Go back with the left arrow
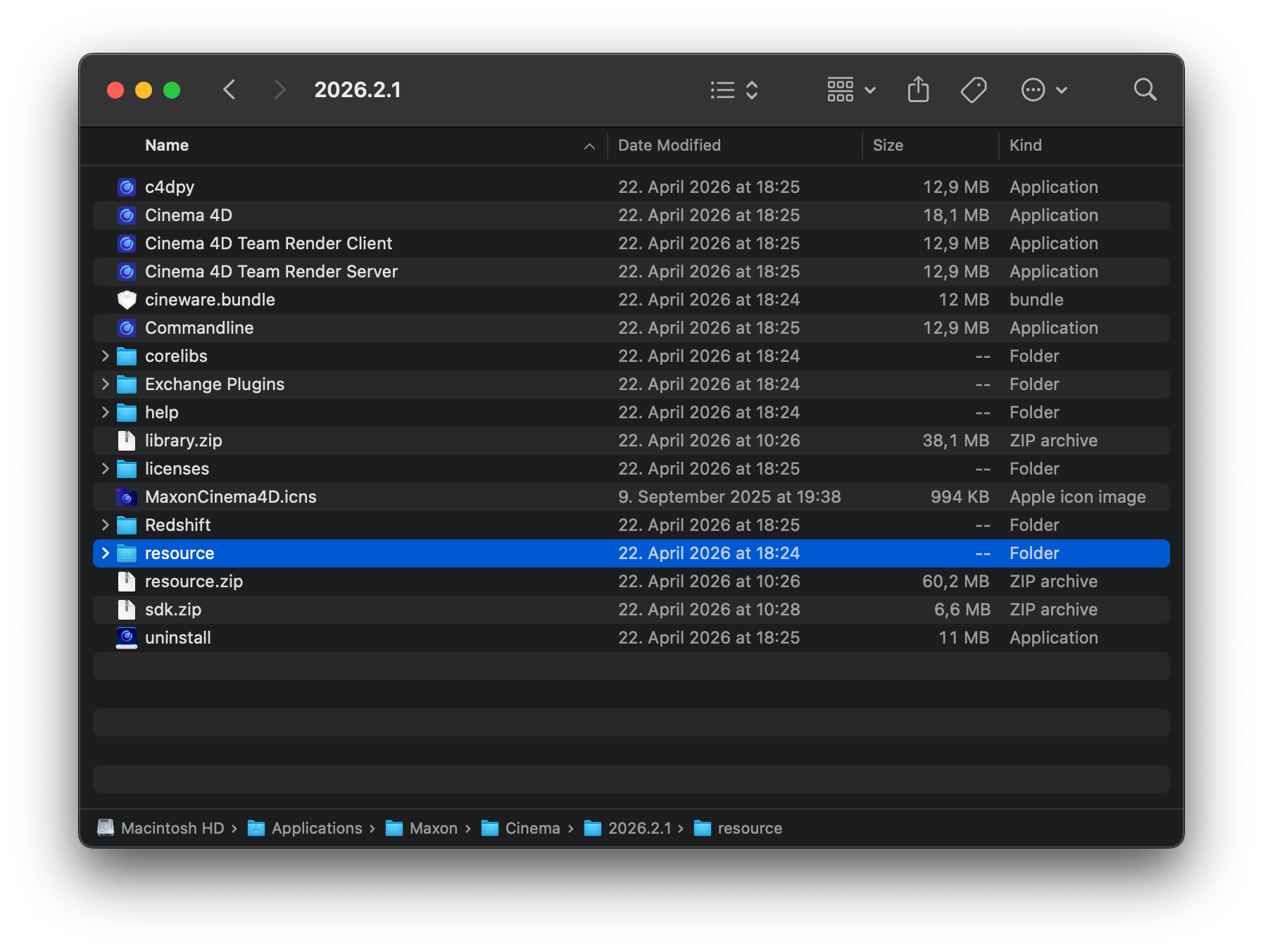Viewport: 1263px width, 952px height. (x=230, y=89)
